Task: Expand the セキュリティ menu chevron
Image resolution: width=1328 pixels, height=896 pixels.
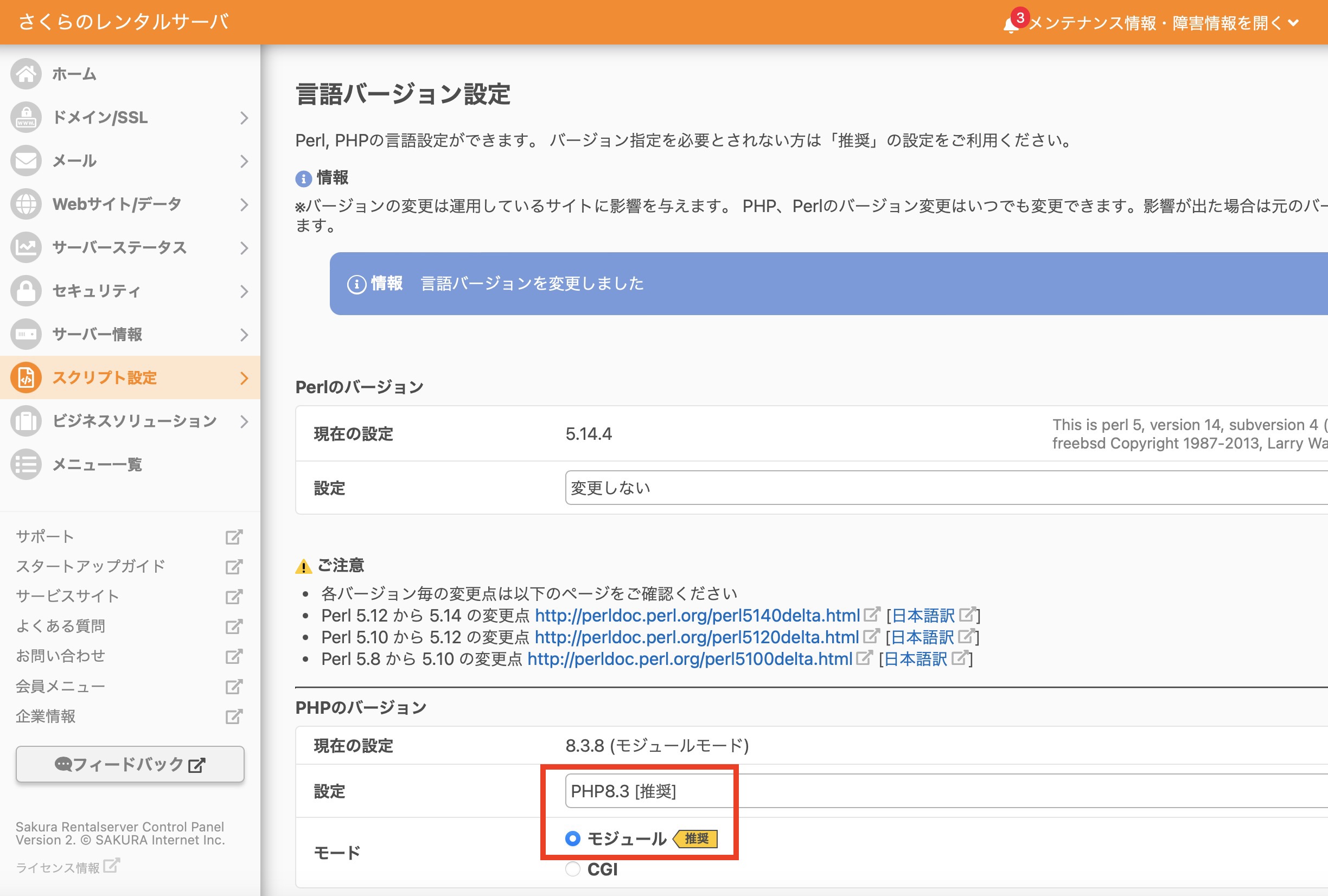Action: point(244,291)
